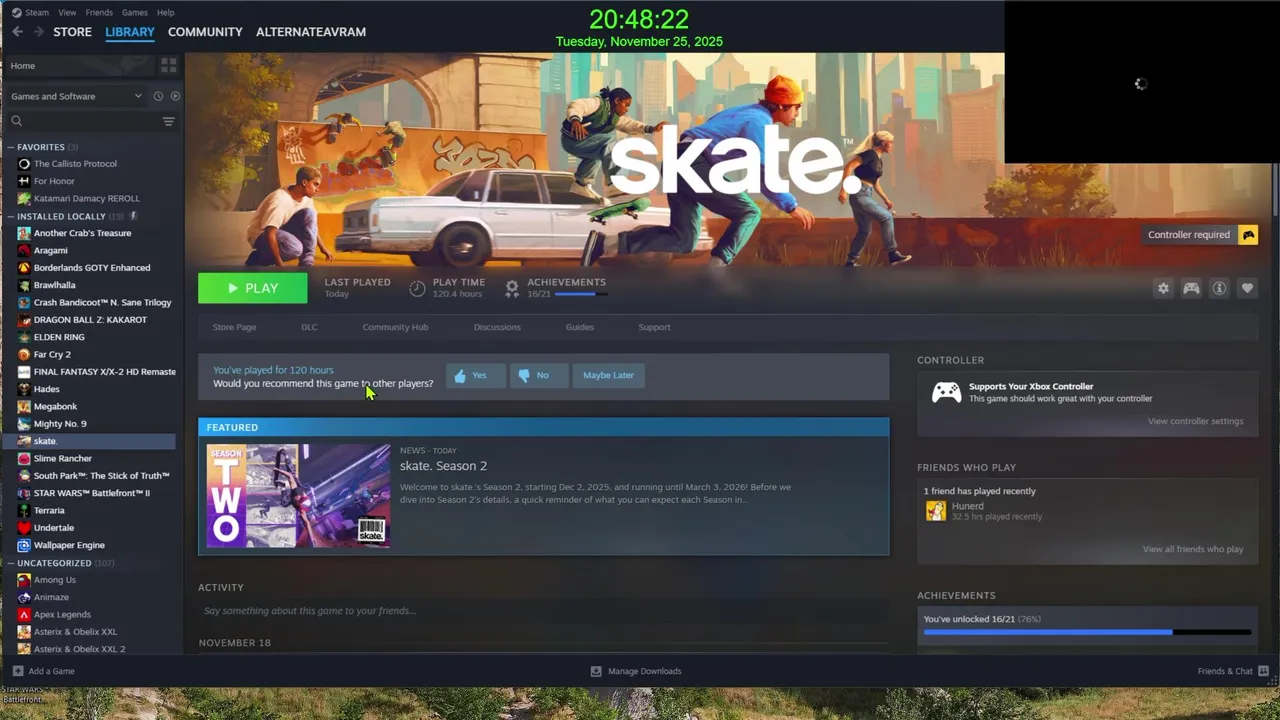Viewport: 1280px width, 720px height.
Task: Click Maybe Later on recommendation prompt
Action: pyautogui.click(x=608, y=375)
